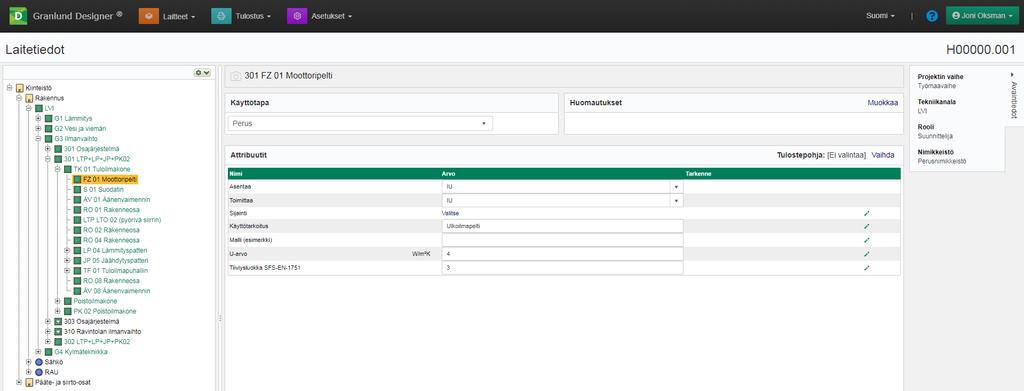
Task: Select Poistoilmakone in the tree
Action: click(95, 301)
